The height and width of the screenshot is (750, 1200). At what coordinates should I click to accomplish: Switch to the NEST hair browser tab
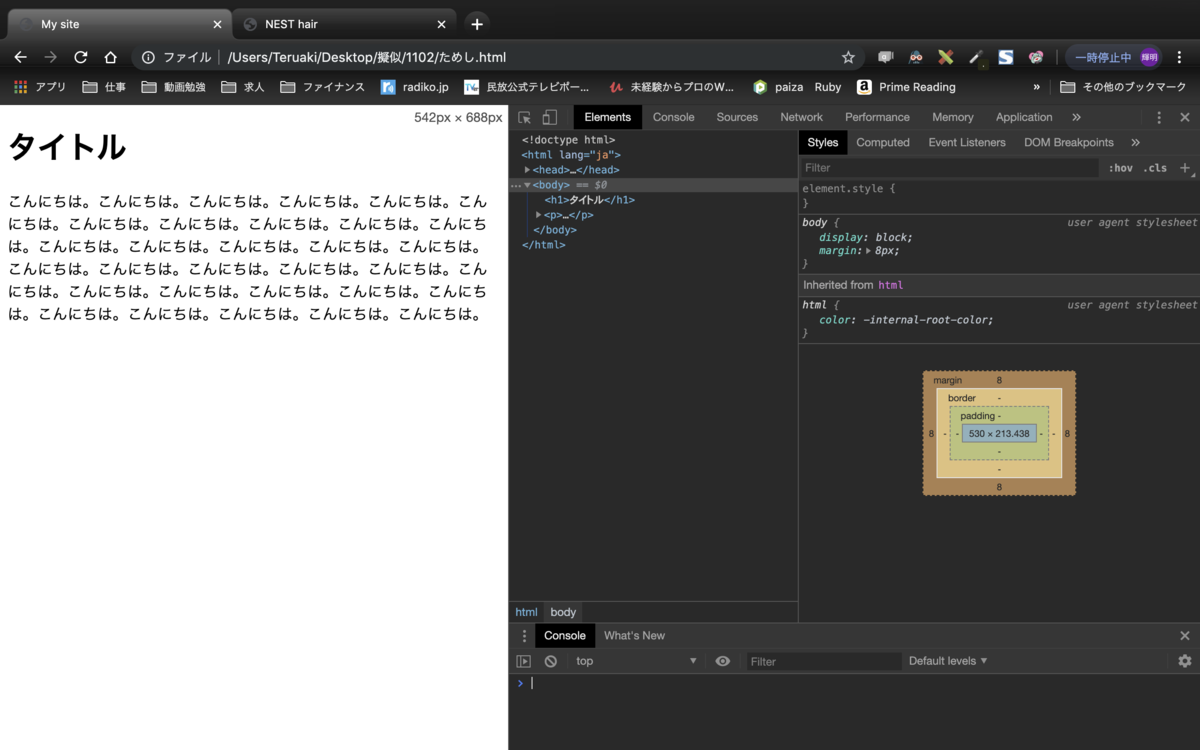[x=344, y=24]
